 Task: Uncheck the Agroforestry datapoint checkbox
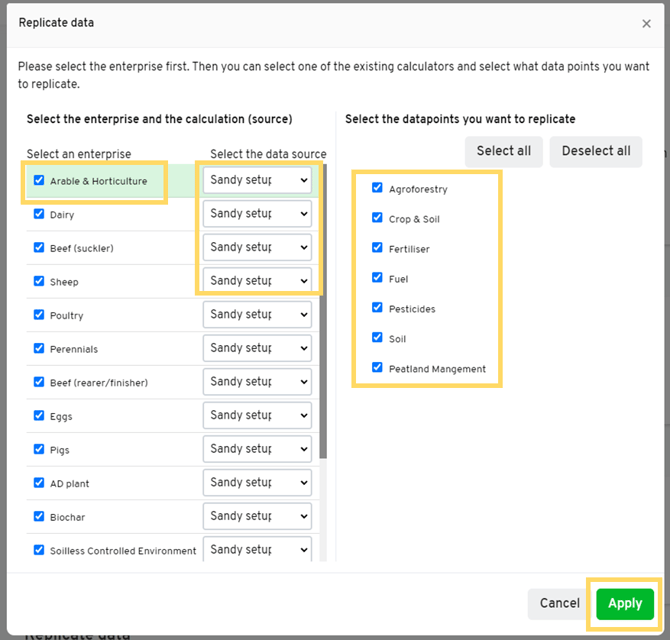click(377, 188)
